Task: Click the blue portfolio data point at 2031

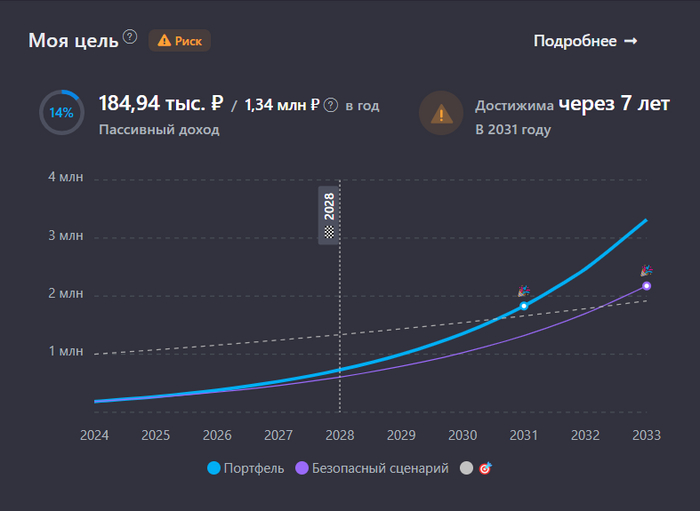Action: tap(523, 306)
